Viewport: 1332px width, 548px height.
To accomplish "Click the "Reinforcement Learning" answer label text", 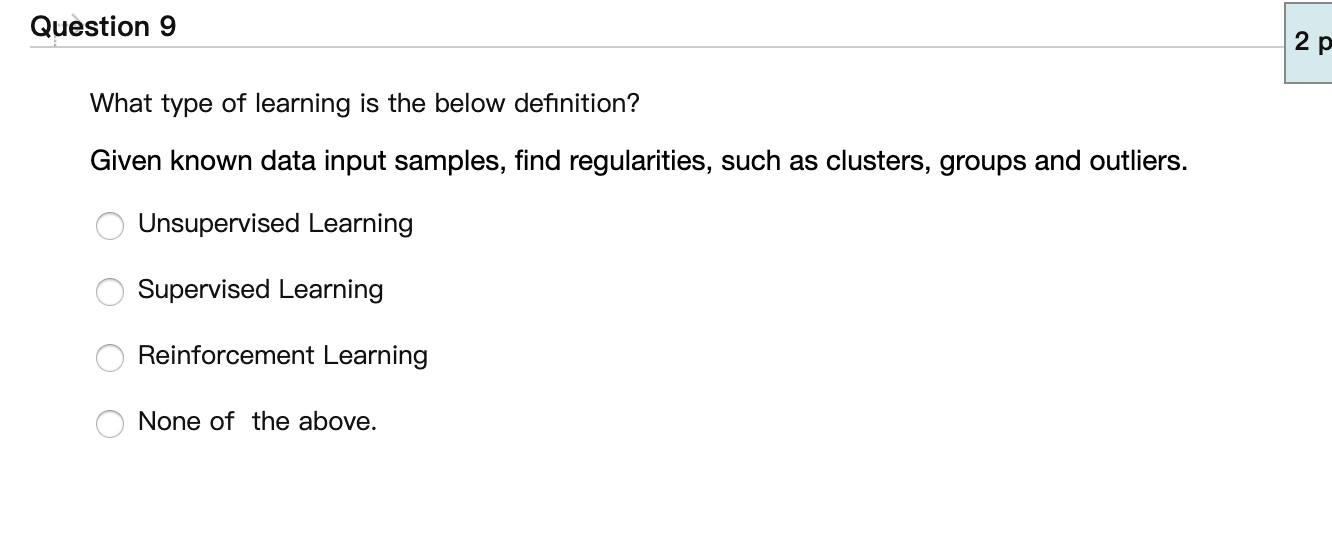I will (x=283, y=356).
